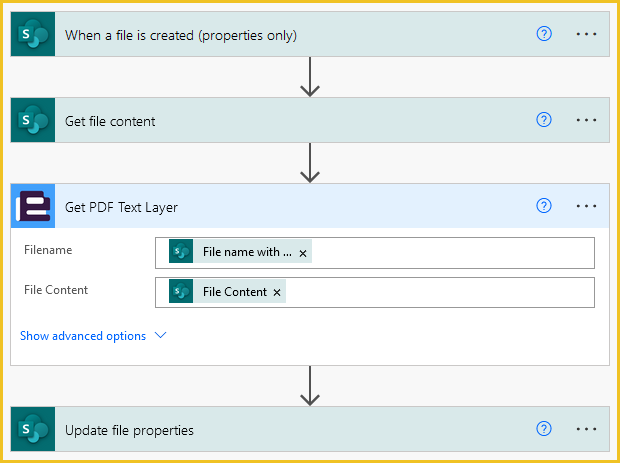This screenshot has height=463, width=620.
Task: Open help for 'When a file is created' step
Action: [544, 34]
